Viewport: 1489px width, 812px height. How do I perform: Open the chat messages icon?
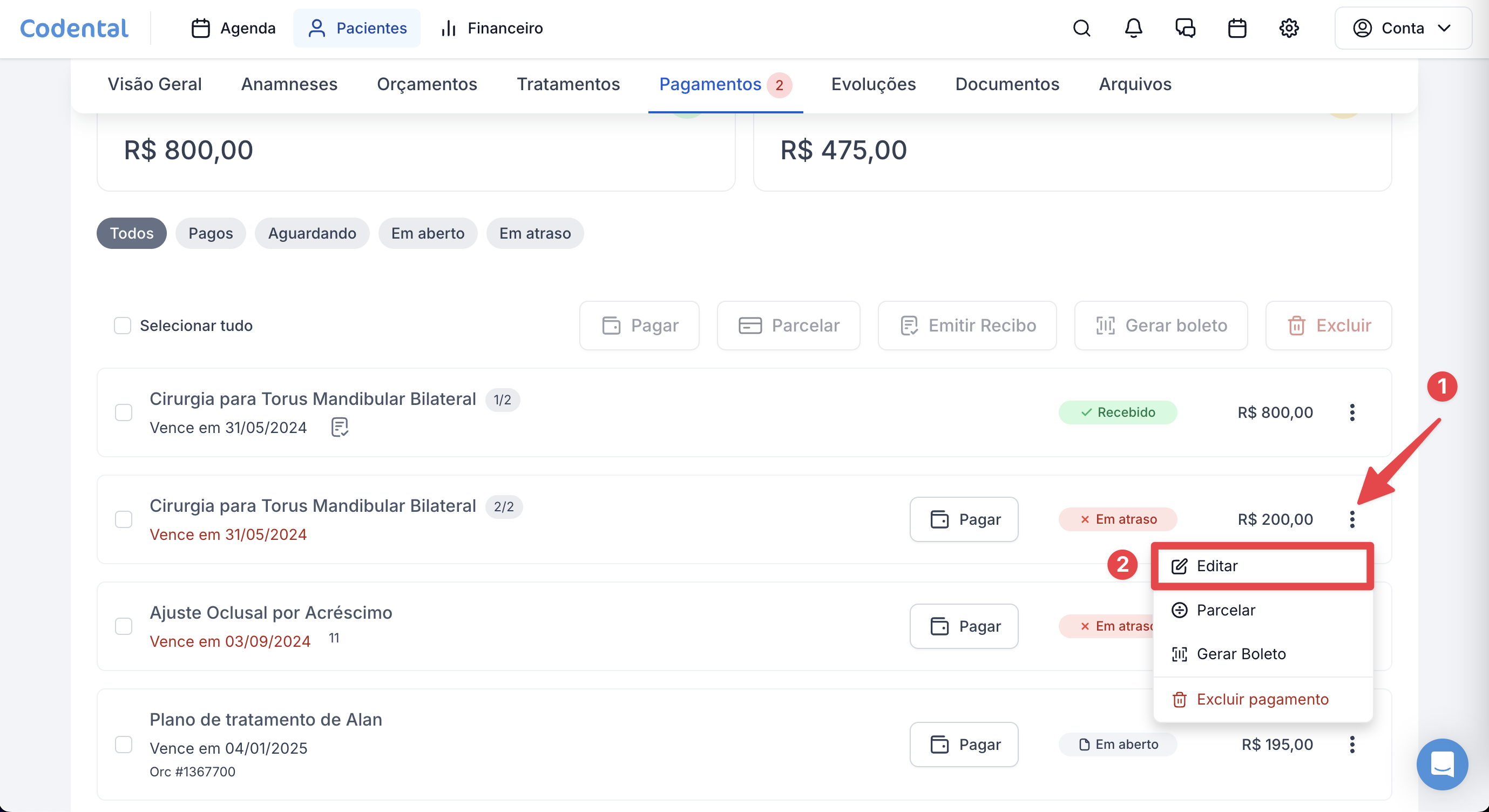pyautogui.click(x=1185, y=28)
